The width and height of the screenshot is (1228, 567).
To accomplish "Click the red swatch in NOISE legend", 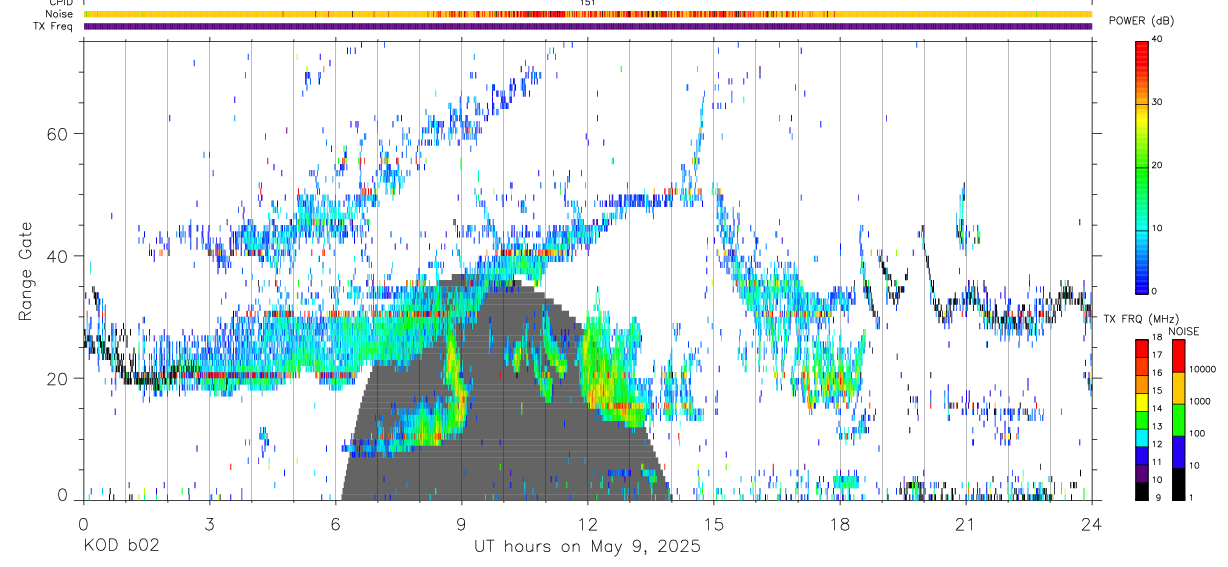I will (1177, 355).
